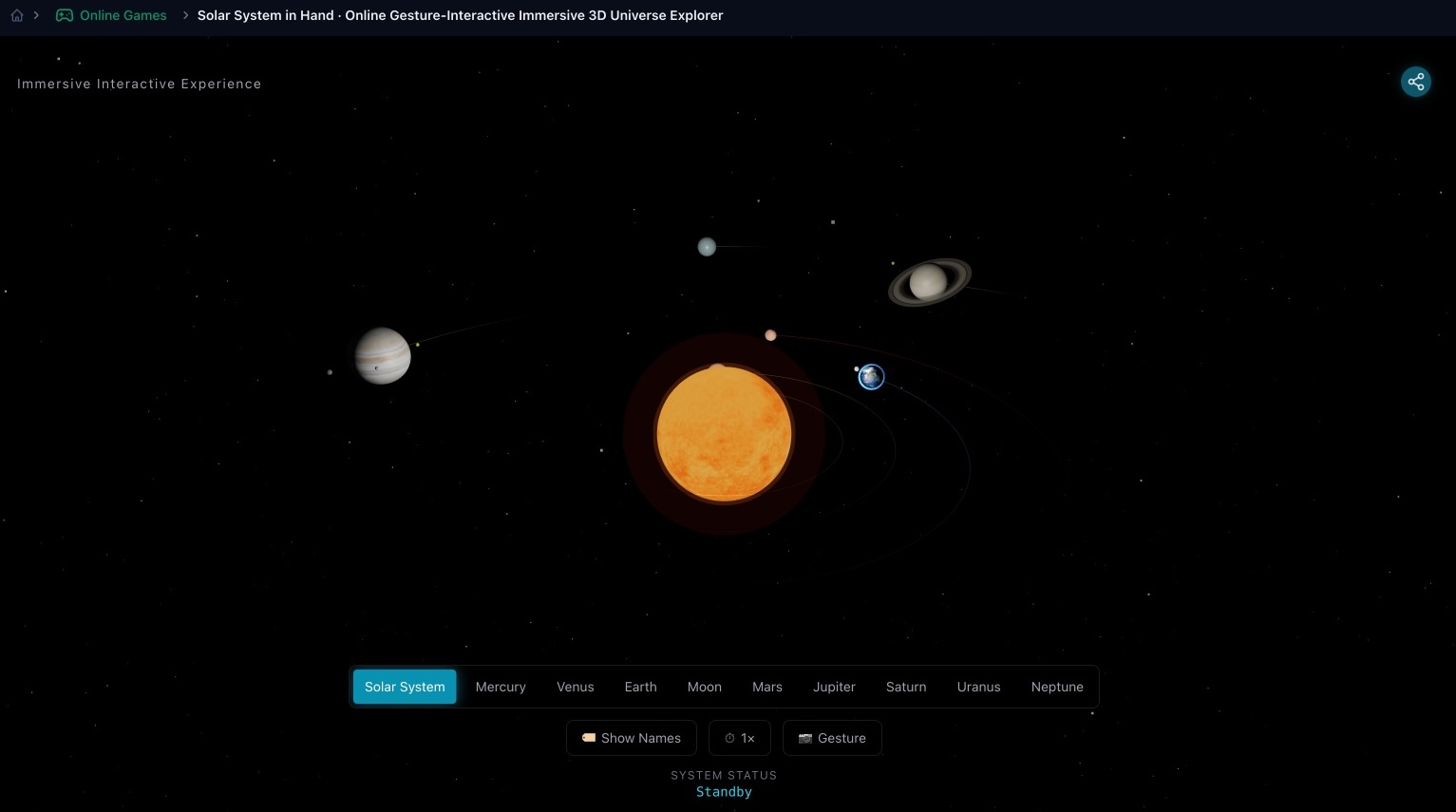
Task: Switch to the Mercury view
Action: click(501, 687)
